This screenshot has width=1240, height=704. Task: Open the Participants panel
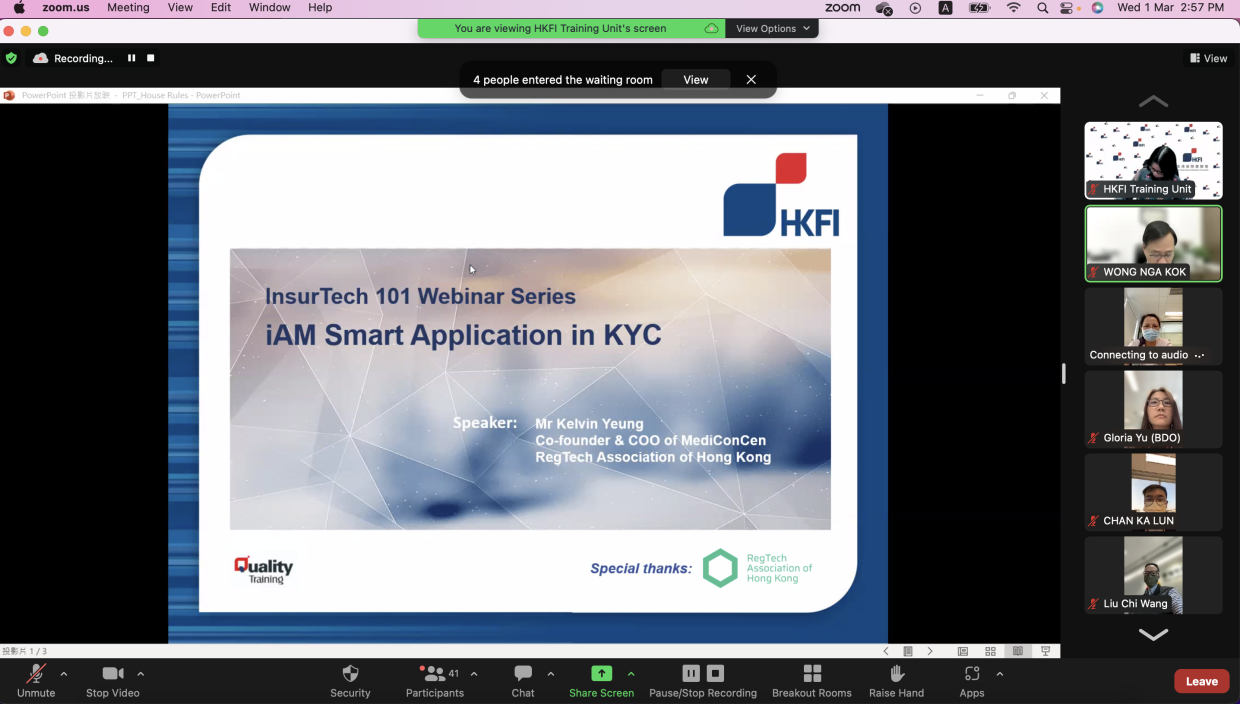click(434, 680)
